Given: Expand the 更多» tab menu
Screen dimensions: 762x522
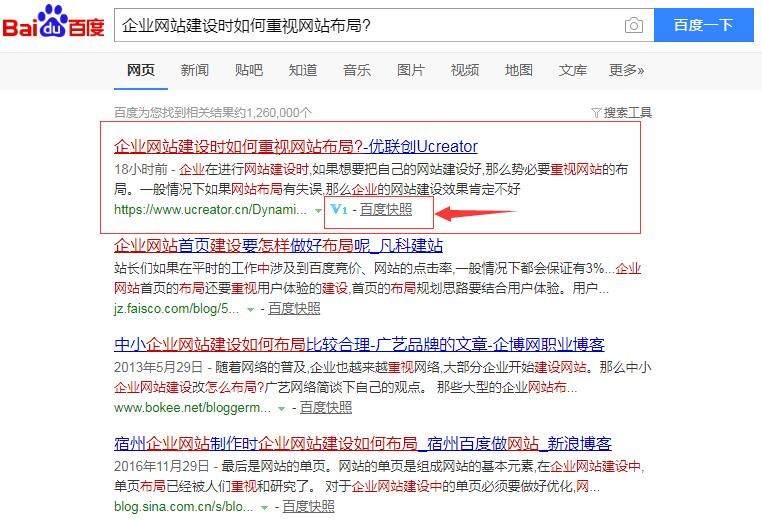Looking at the screenshot, I should pos(626,70).
